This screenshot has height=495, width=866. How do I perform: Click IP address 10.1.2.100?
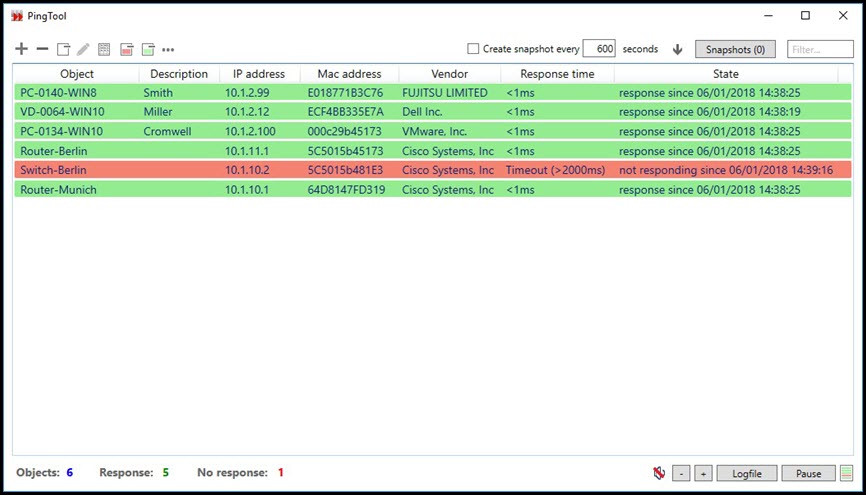(x=250, y=131)
